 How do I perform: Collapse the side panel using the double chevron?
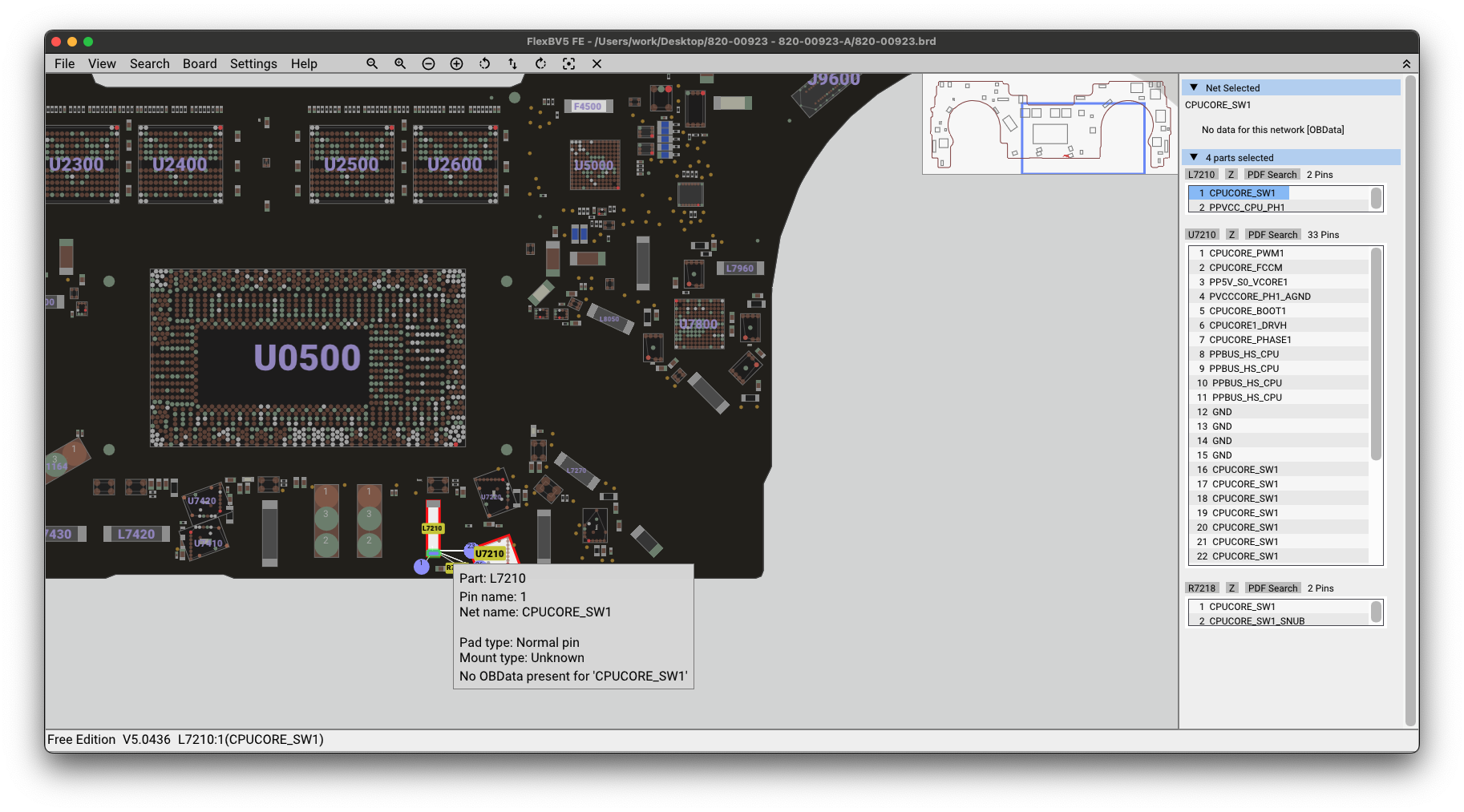coord(1406,64)
